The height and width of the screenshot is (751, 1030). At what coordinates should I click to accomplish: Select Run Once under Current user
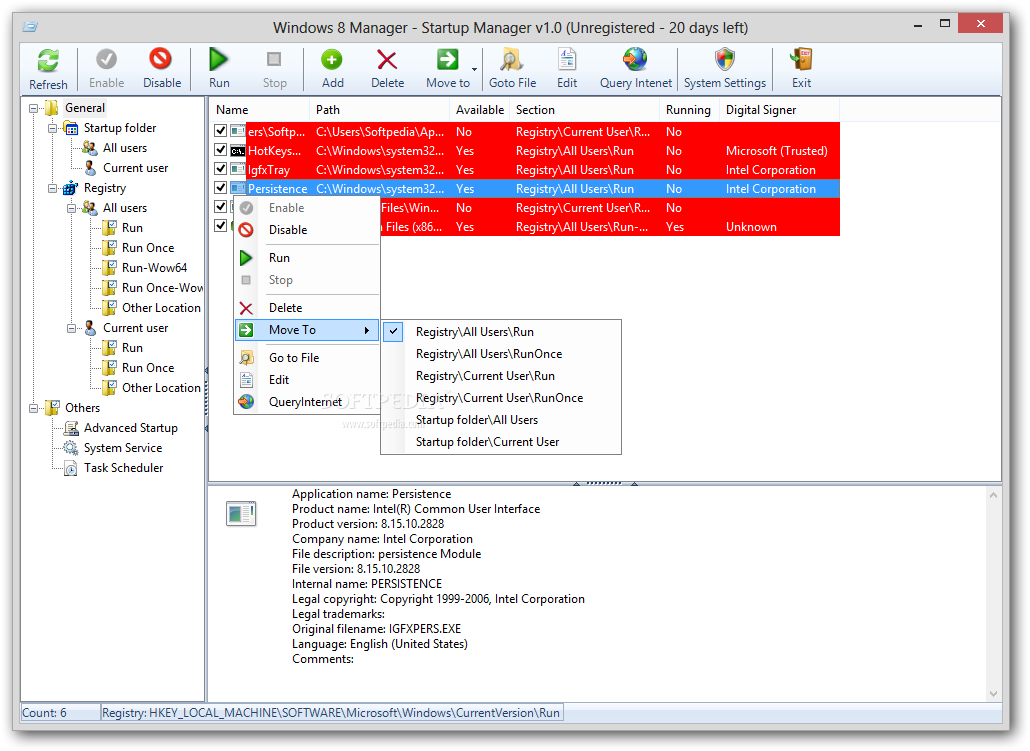(x=148, y=368)
